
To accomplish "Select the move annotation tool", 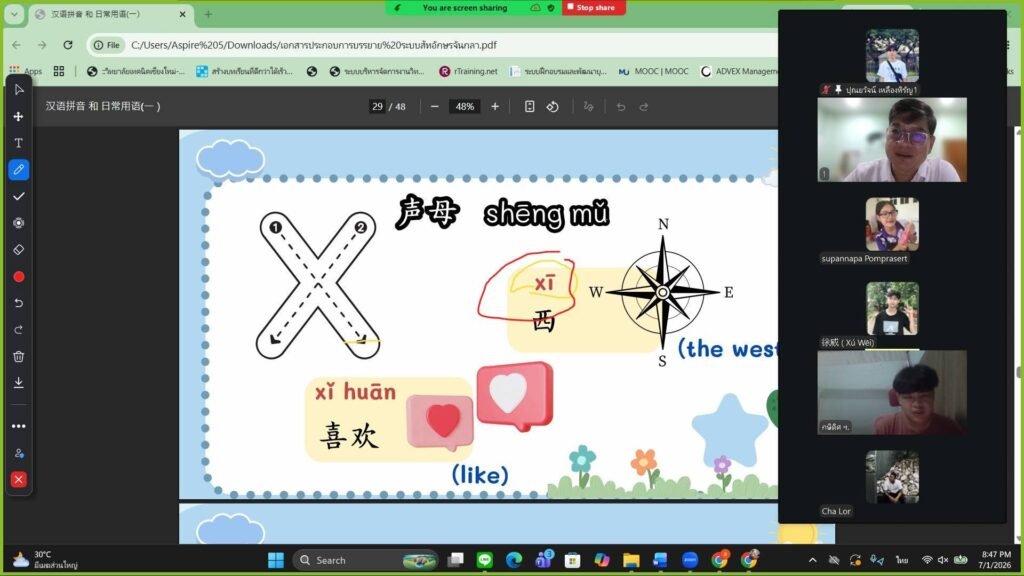I will 18,116.
